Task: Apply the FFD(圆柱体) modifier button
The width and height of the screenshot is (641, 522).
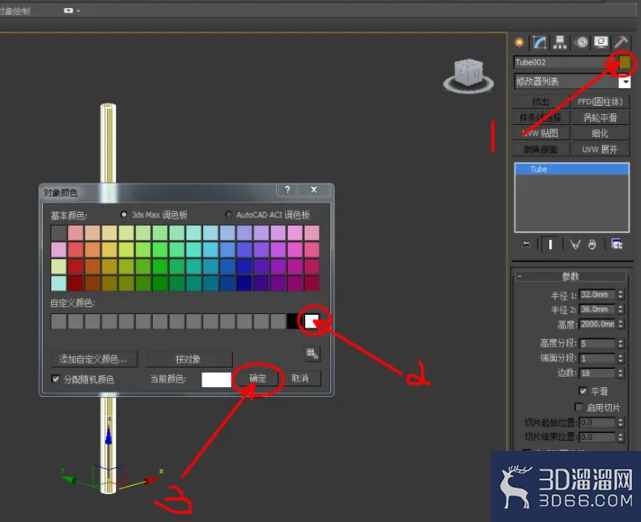Action: (600, 102)
